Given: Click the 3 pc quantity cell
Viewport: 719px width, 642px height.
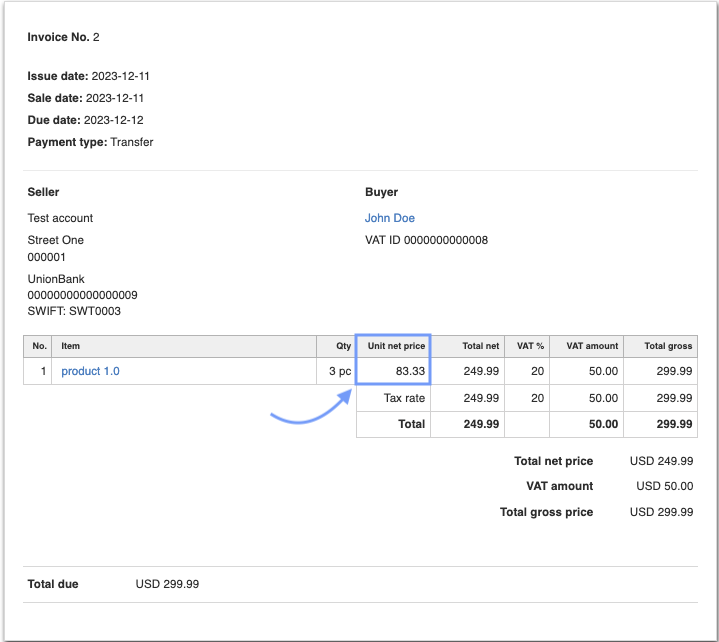Looking at the screenshot, I should pyautogui.click(x=337, y=371).
